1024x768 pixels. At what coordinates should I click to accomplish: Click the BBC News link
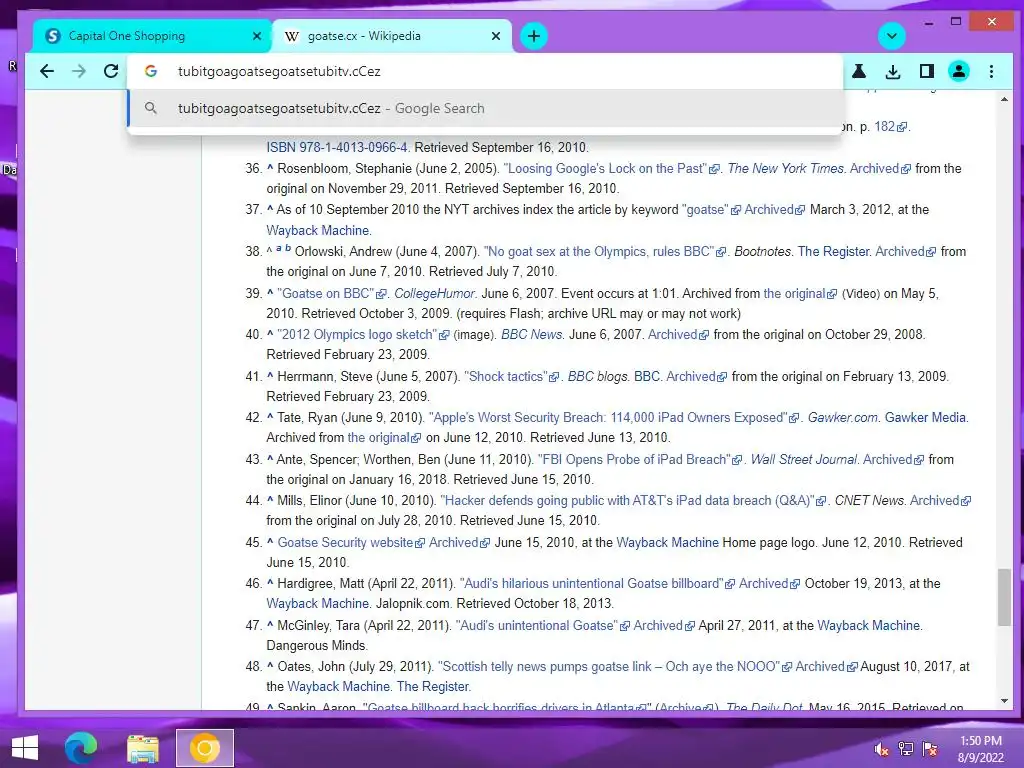point(532,334)
